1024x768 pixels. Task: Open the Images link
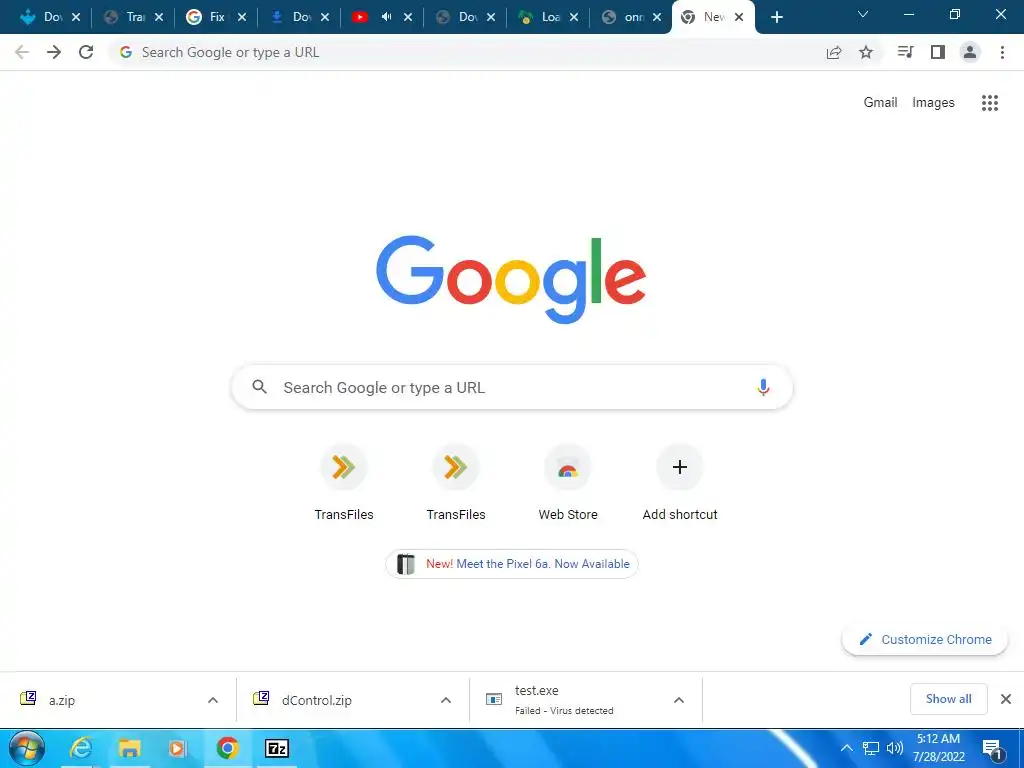pyautogui.click(x=933, y=103)
